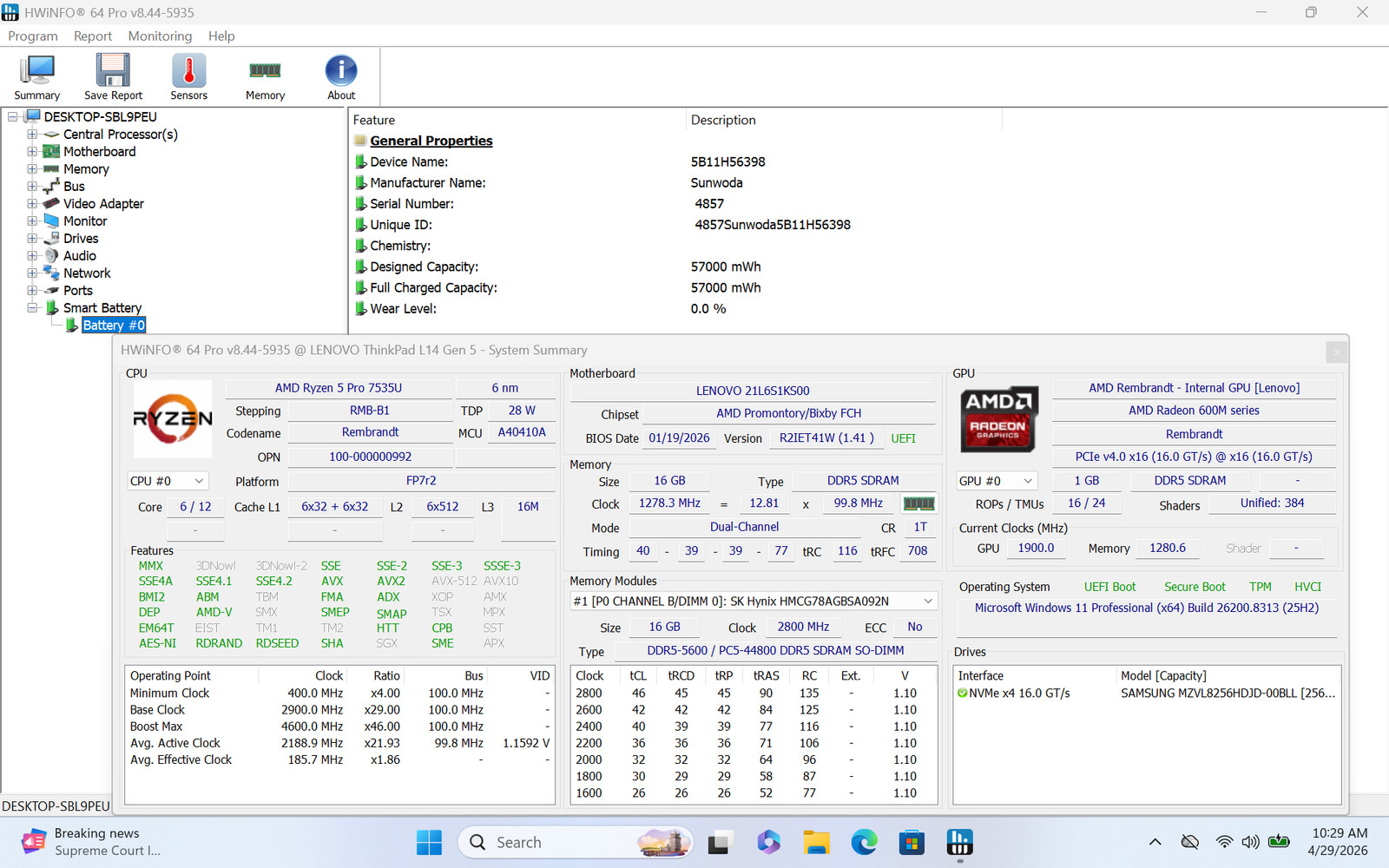The image size is (1389, 868).
Task: Click the Audio speaker icon in the tree
Action: tap(52, 256)
